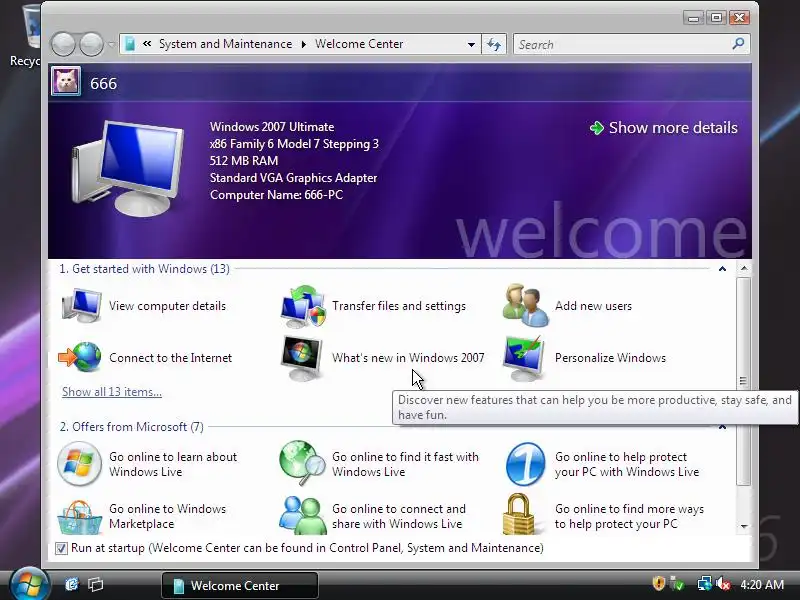
Task: Click the Forward navigation button
Action: 92,44
